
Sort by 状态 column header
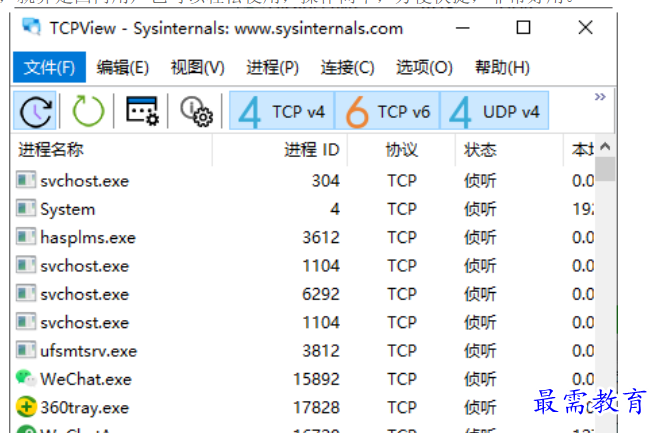(x=509, y=149)
